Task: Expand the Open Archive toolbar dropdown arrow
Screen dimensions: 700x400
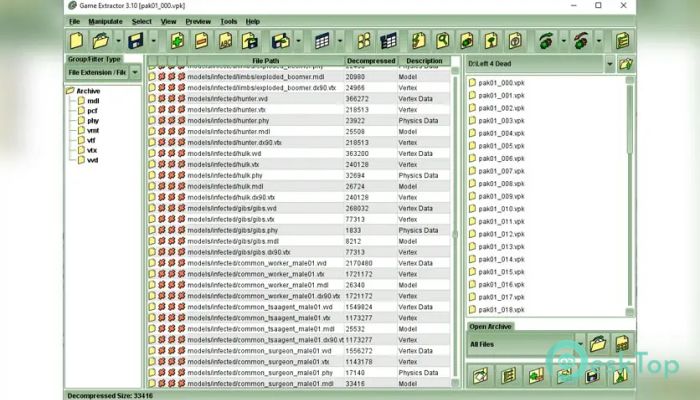Action: [118, 41]
